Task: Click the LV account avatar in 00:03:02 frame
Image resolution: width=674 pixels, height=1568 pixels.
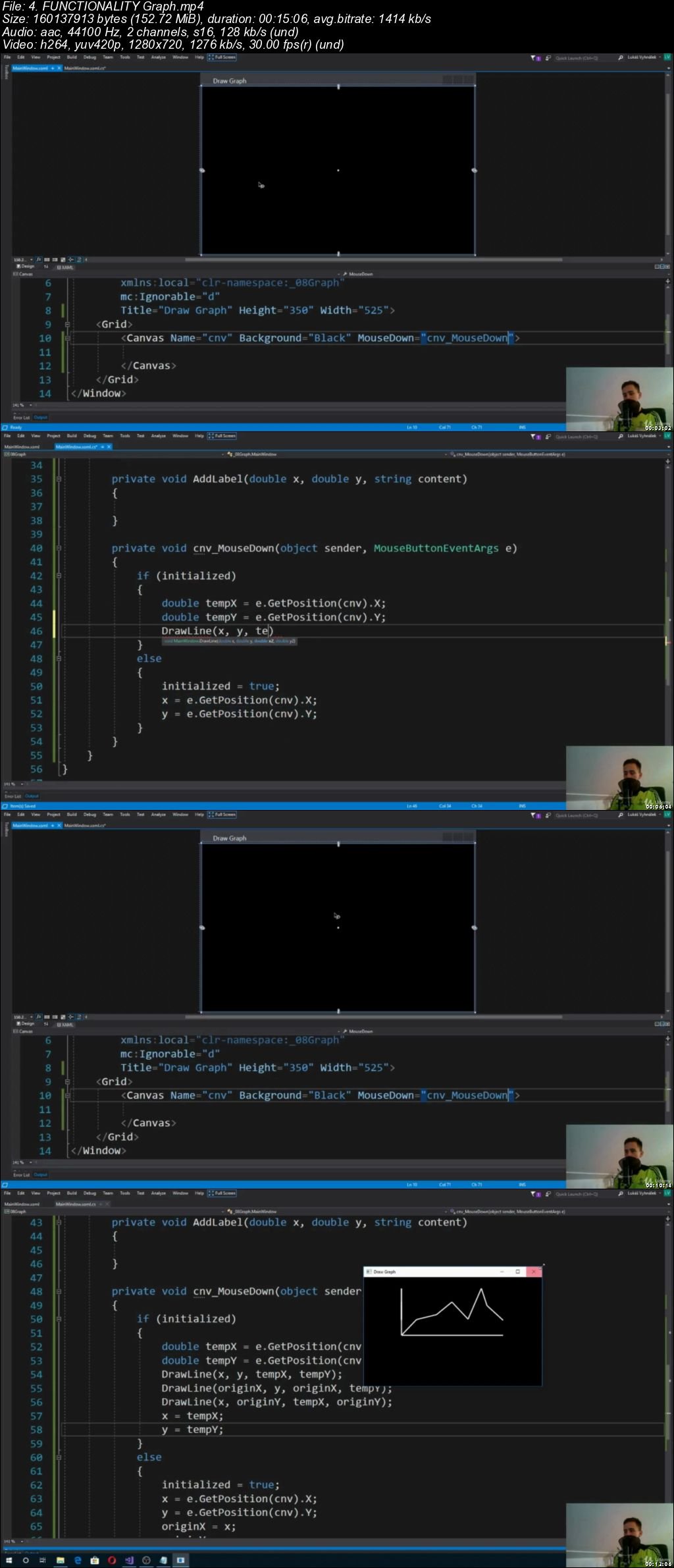Action: 667,58
